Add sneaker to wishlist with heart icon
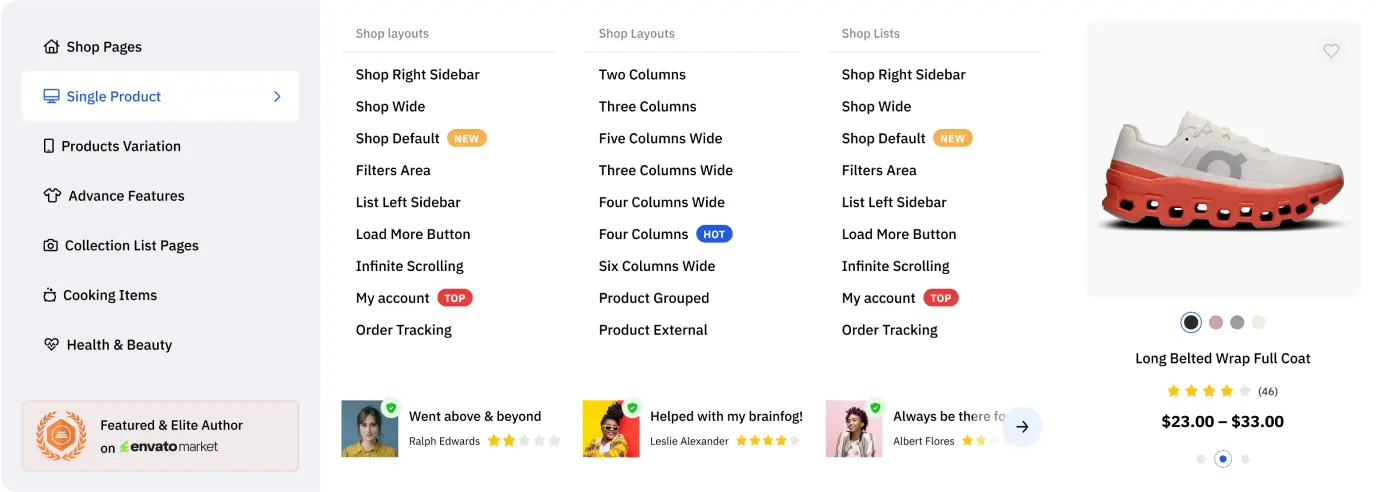This screenshot has height=492, width=1383. (x=1331, y=51)
